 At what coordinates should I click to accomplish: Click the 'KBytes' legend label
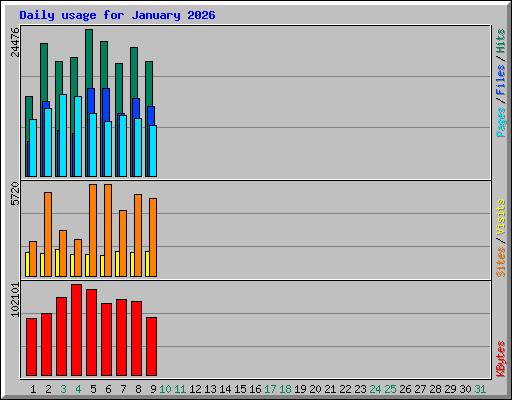(x=501, y=359)
